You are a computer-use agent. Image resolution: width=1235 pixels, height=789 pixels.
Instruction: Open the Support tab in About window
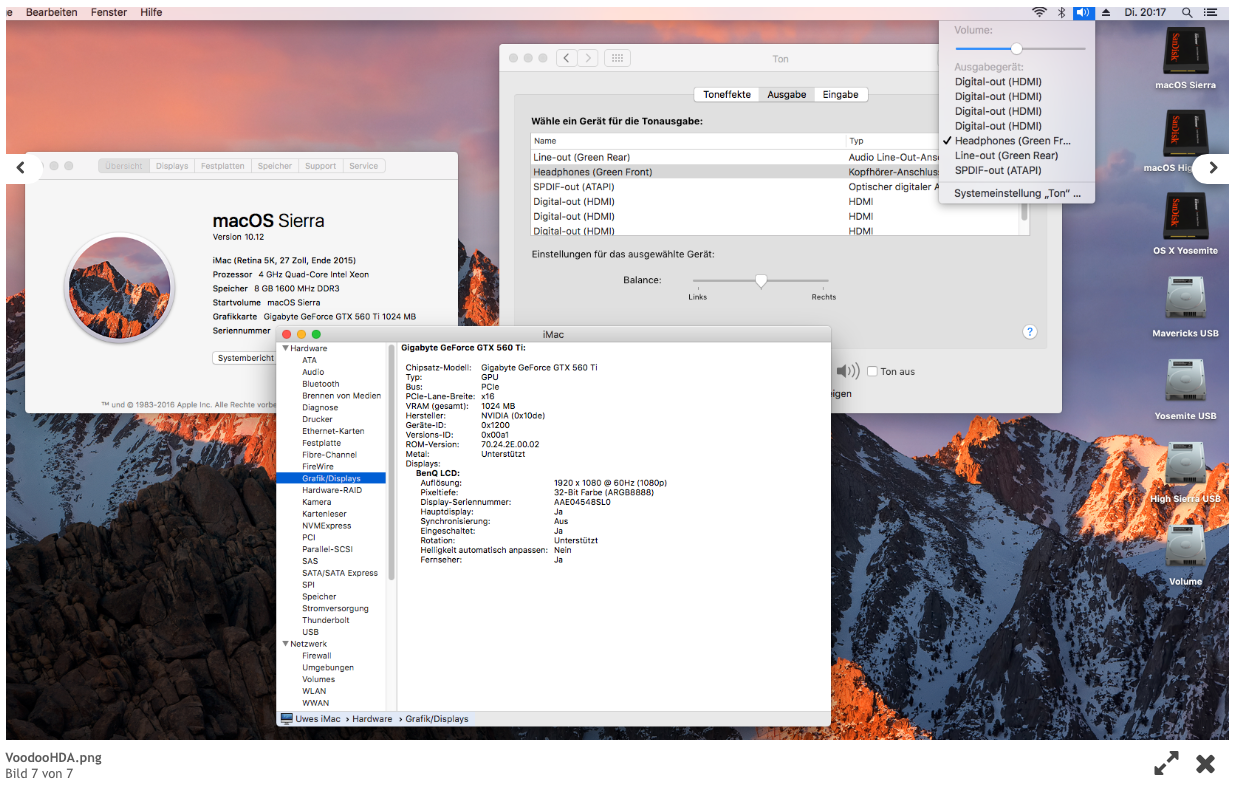tap(321, 166)
